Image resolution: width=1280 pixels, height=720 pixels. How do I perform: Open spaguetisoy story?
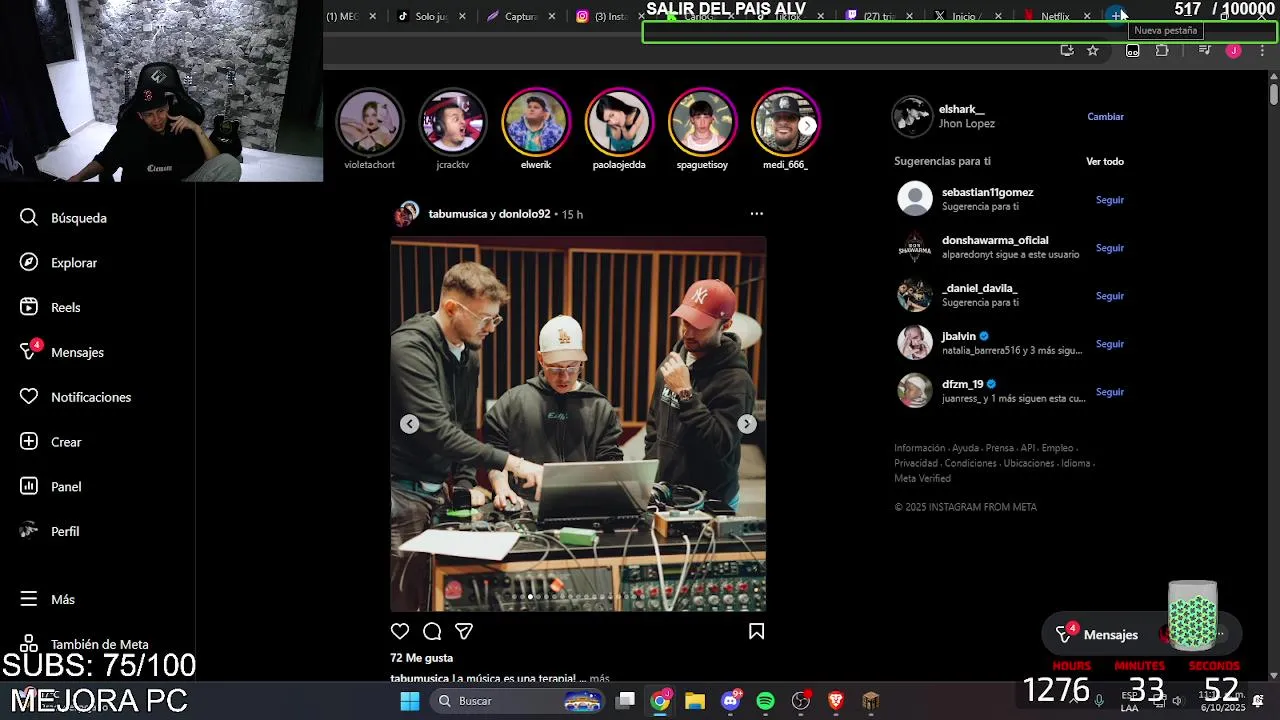[x=702, y=129]
